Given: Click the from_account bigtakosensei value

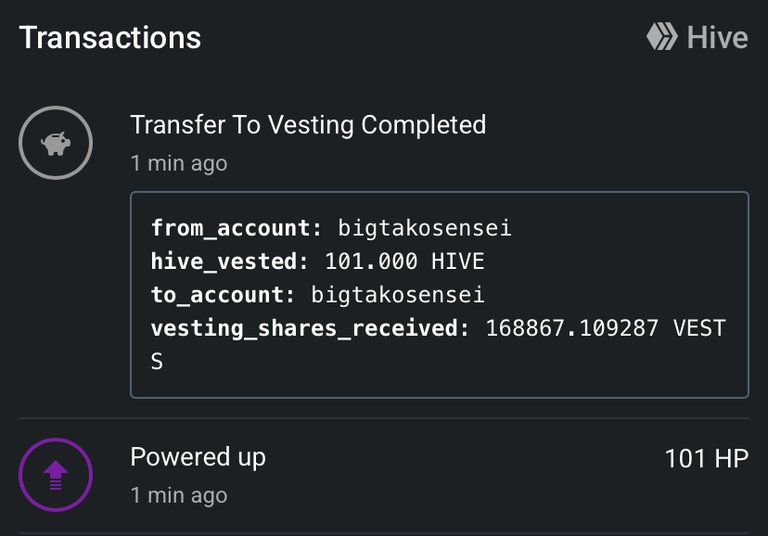Looking at the screenshot, I should pos(425,228).
